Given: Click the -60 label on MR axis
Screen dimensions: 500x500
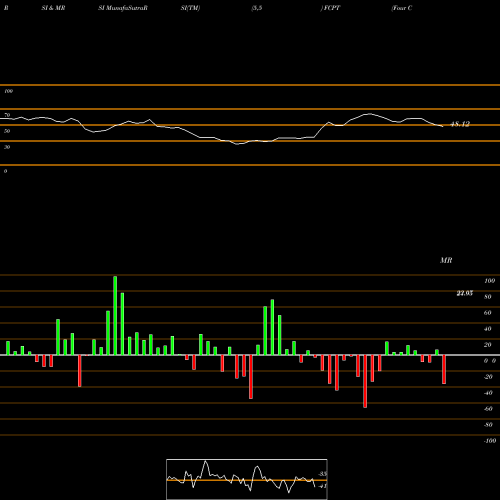Looking at the screenshot, I should click(x=488, y=409).
